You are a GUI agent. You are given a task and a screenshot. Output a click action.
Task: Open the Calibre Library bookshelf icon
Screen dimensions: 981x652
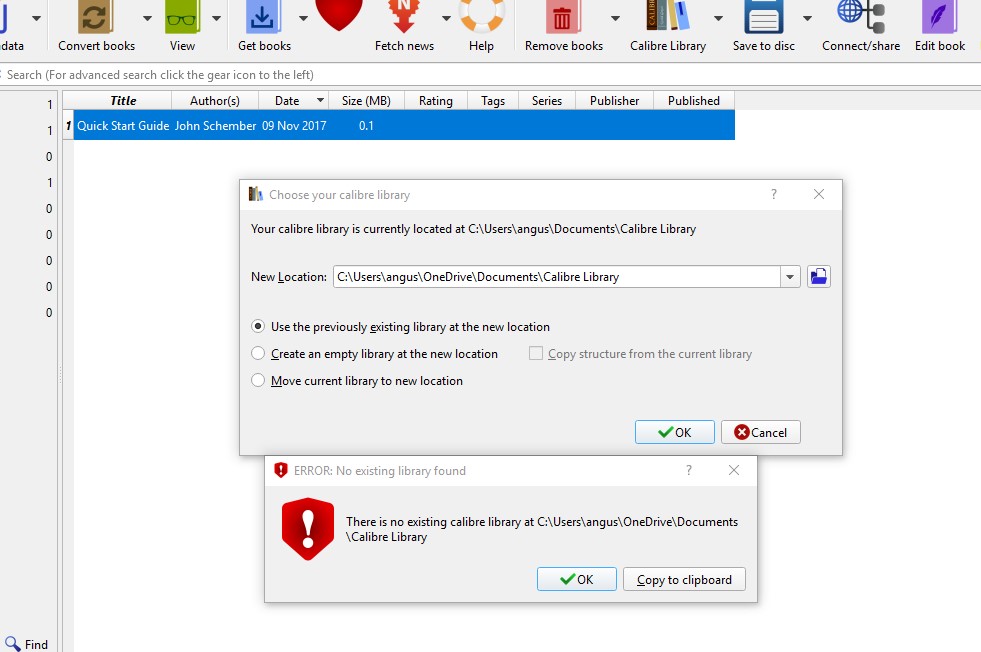(668, 16)
